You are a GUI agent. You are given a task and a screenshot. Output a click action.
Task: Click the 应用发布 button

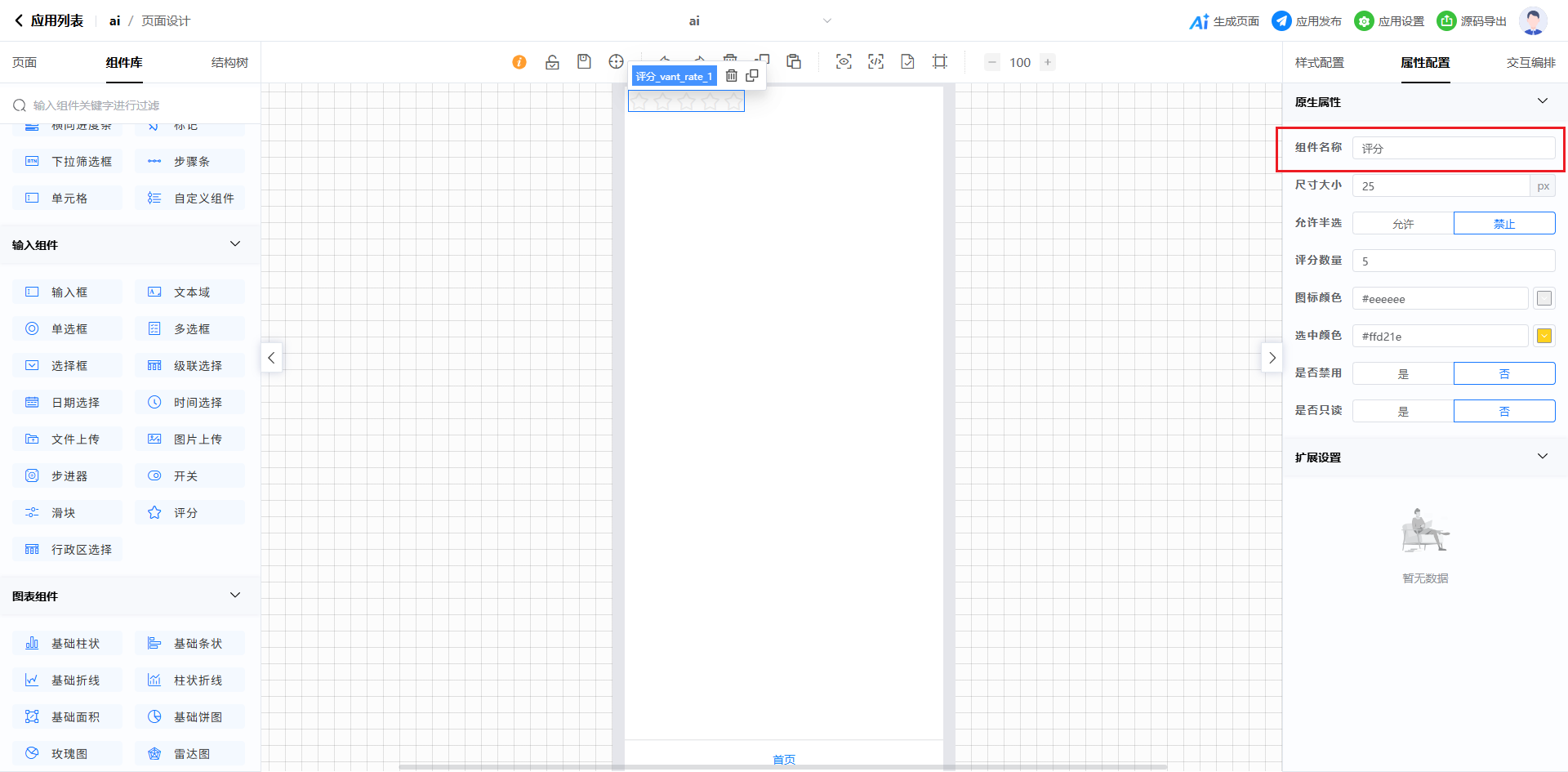coord(1307,21)
